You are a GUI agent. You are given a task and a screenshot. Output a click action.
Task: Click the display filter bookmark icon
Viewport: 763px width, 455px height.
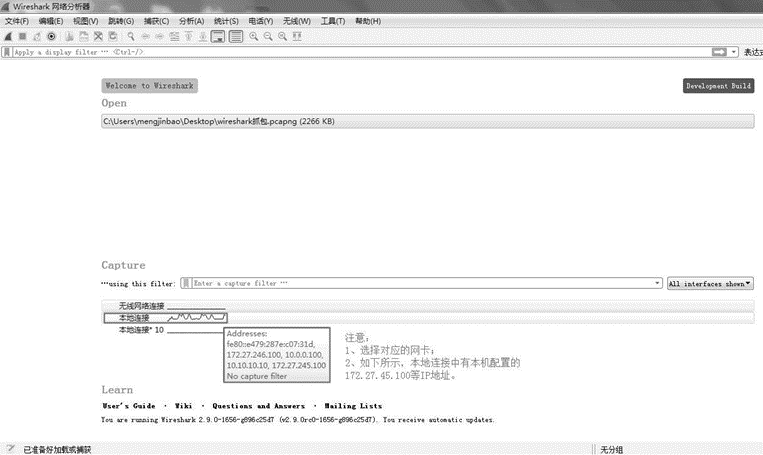pyautogui.click(x=7, y=52)
